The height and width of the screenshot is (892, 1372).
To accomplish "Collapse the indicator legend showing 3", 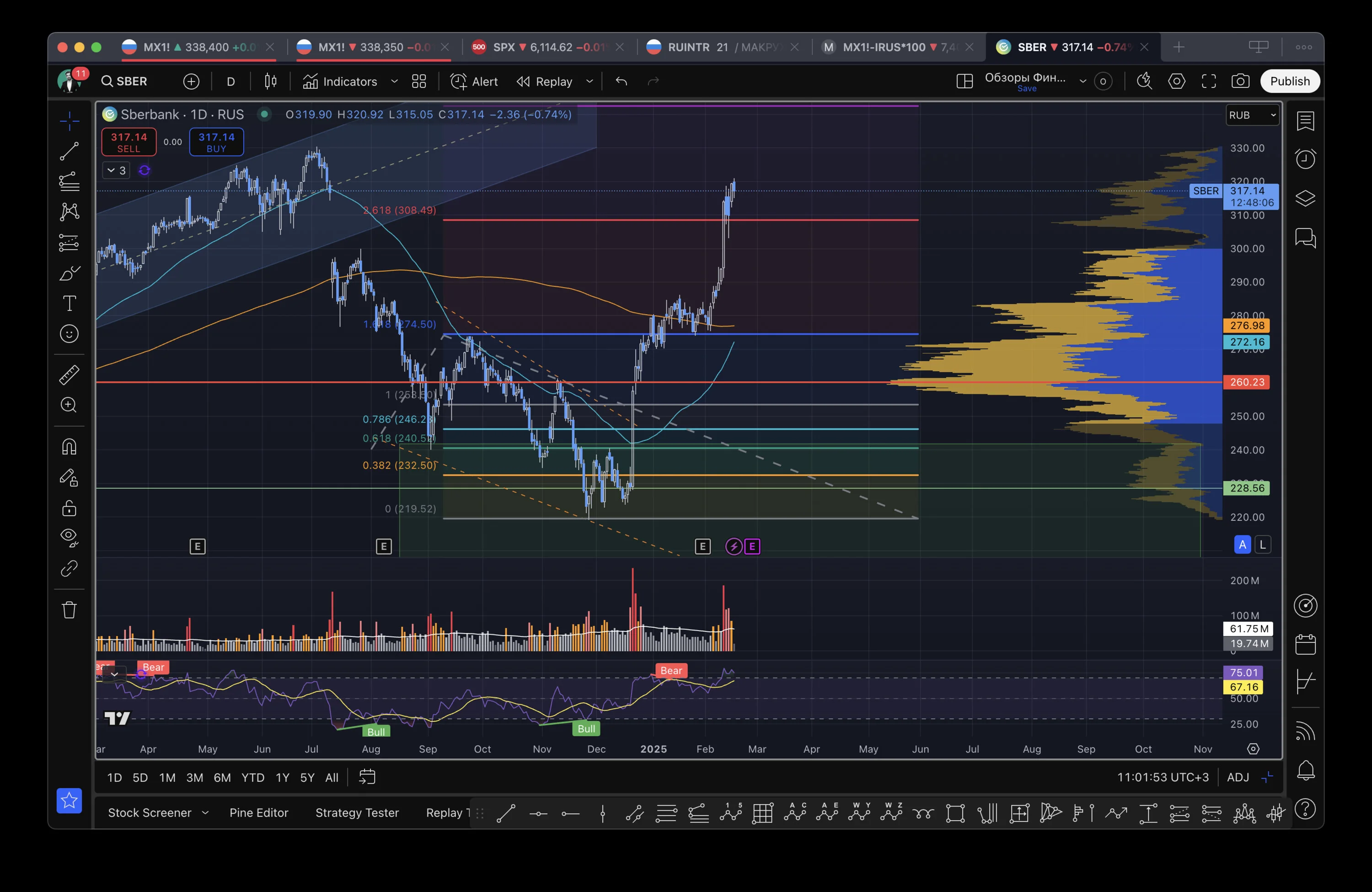I will pos(116,171).
